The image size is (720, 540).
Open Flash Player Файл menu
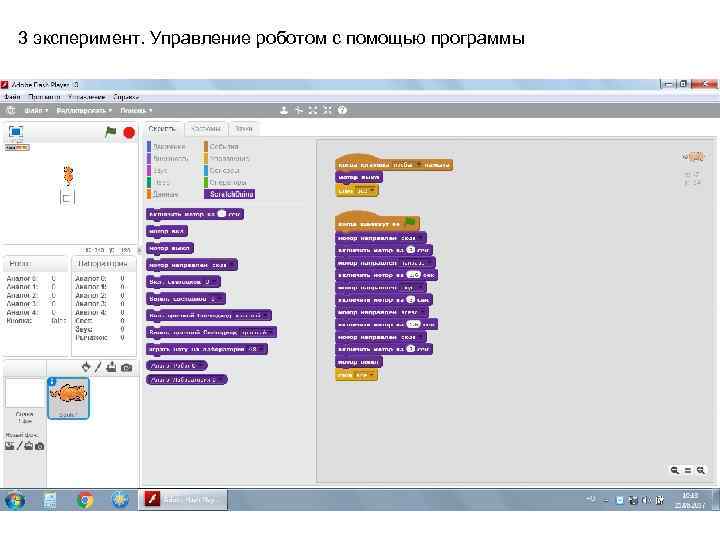pos(12,97)
